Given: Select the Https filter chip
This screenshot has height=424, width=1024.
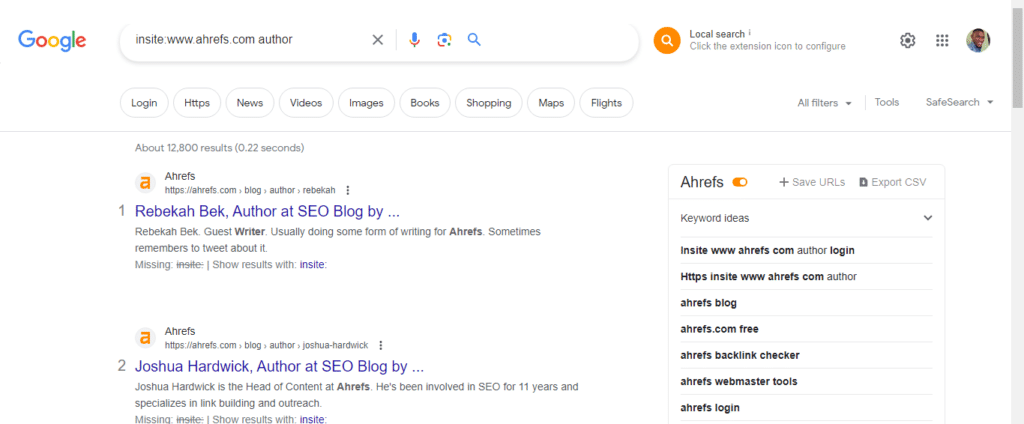Looking at the screenshot, I should pyautogui.click(x=197, y=103).
